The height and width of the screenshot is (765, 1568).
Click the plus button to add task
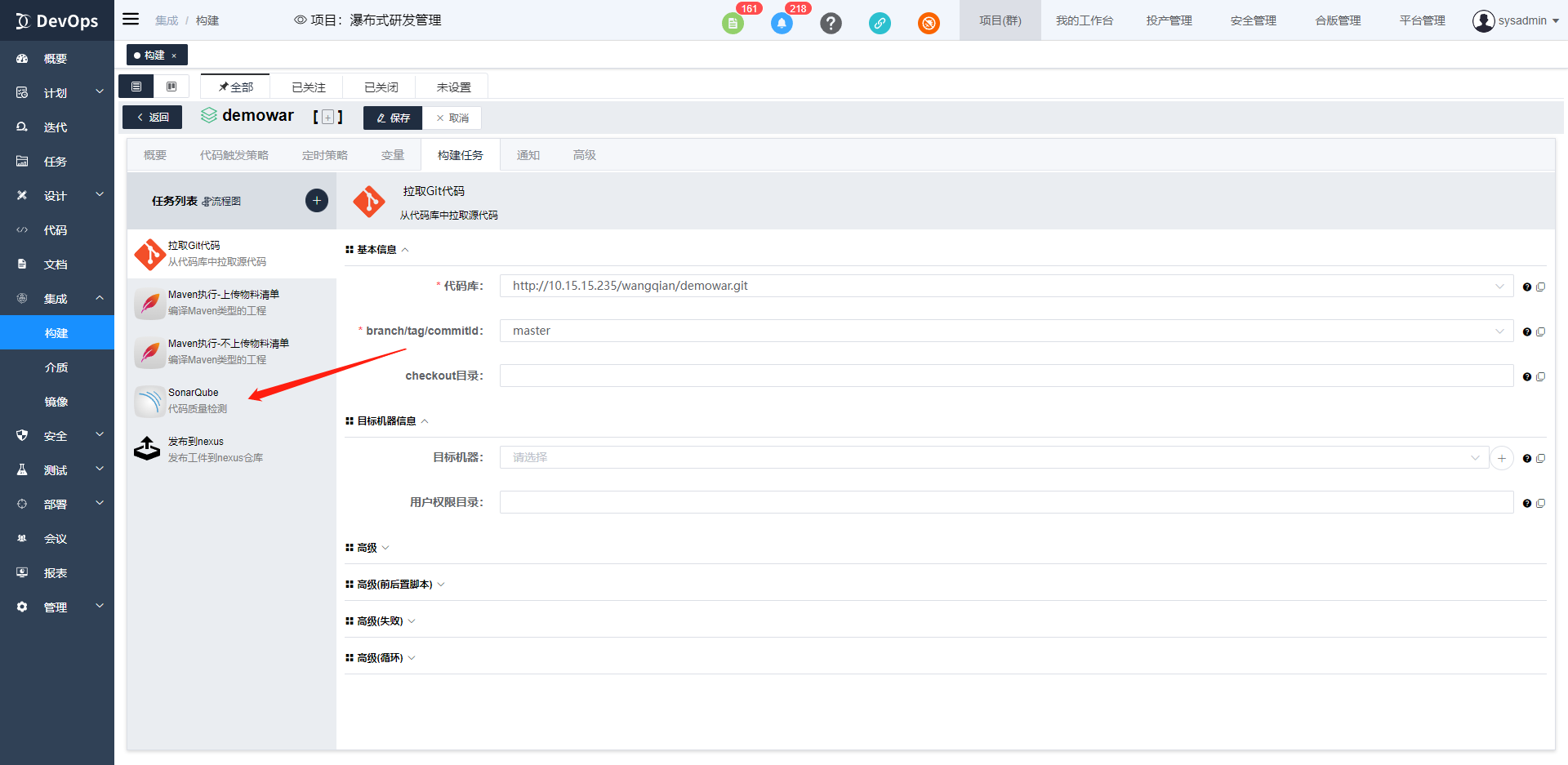tap(317, 201)
